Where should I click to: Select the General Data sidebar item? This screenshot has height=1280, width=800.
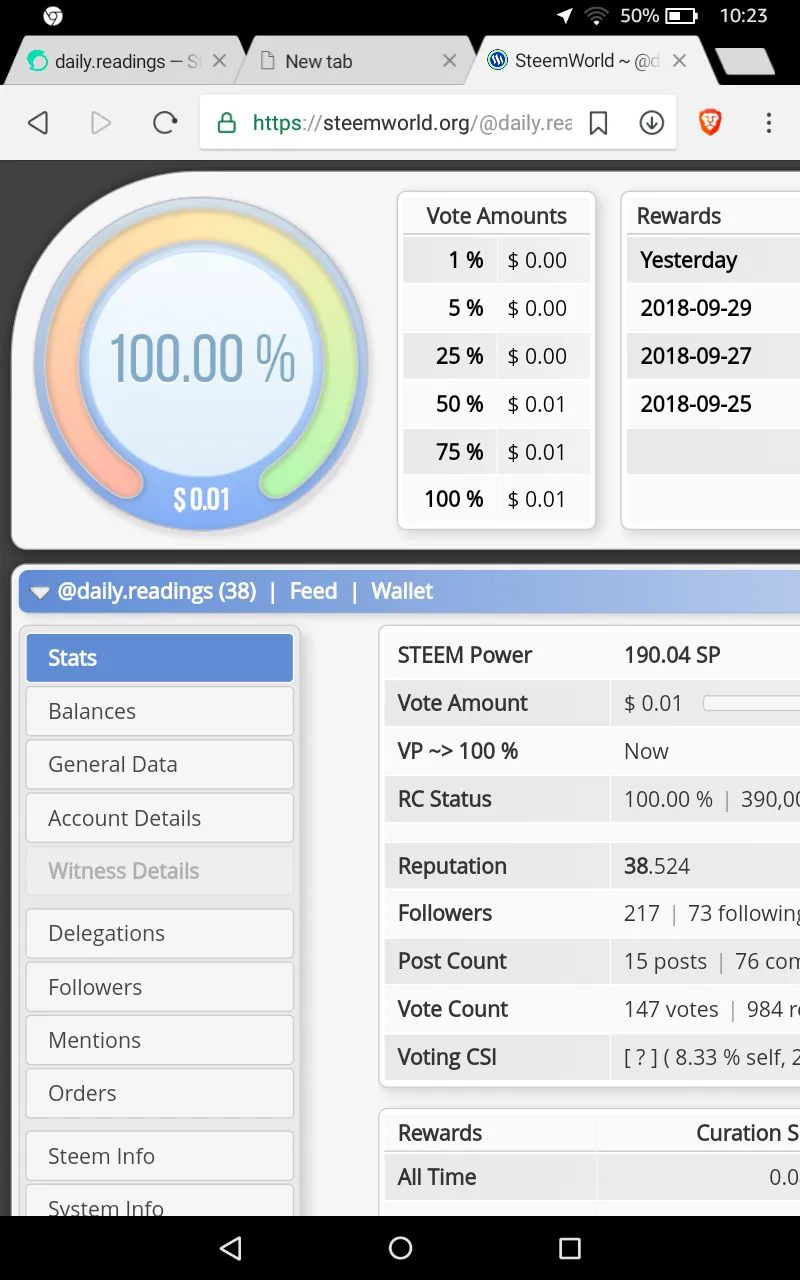160,764
